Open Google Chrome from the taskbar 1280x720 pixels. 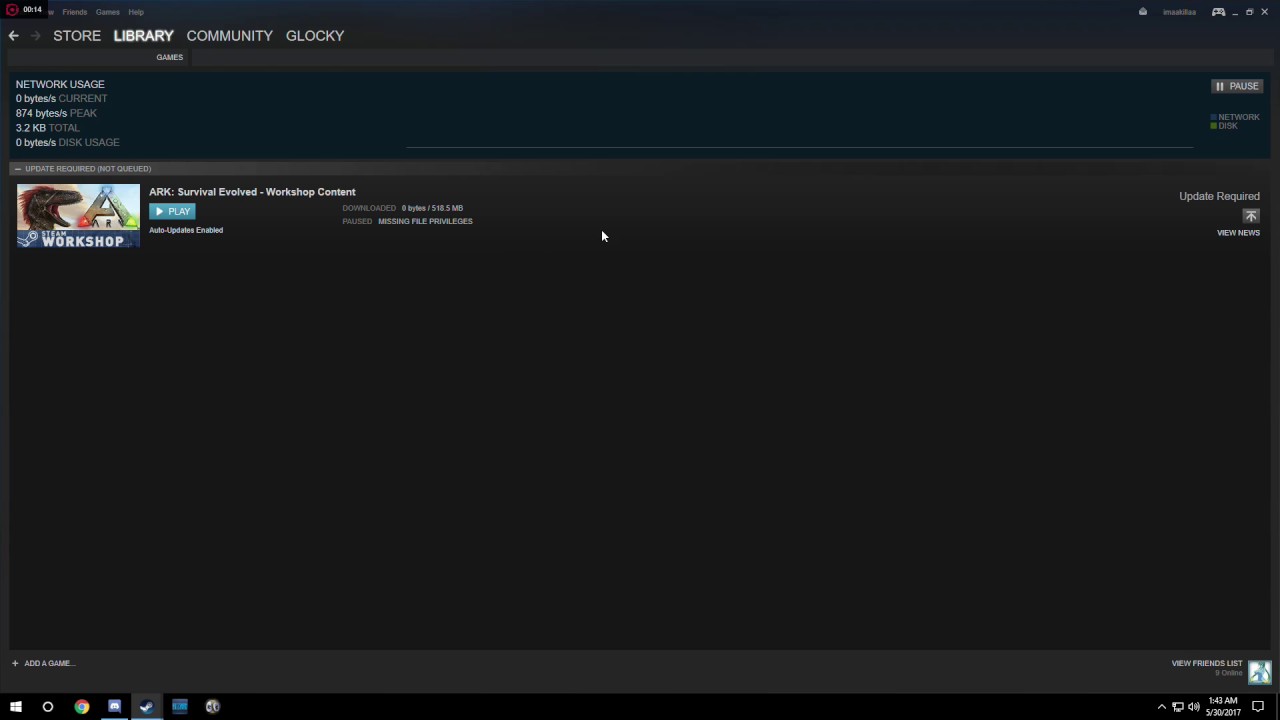[81, 707]
